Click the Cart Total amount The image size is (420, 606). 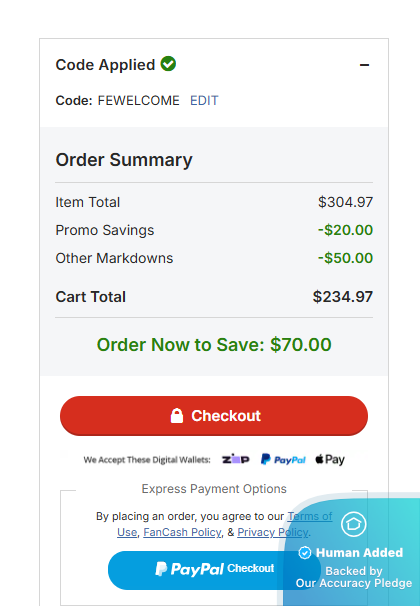(343, 297)
